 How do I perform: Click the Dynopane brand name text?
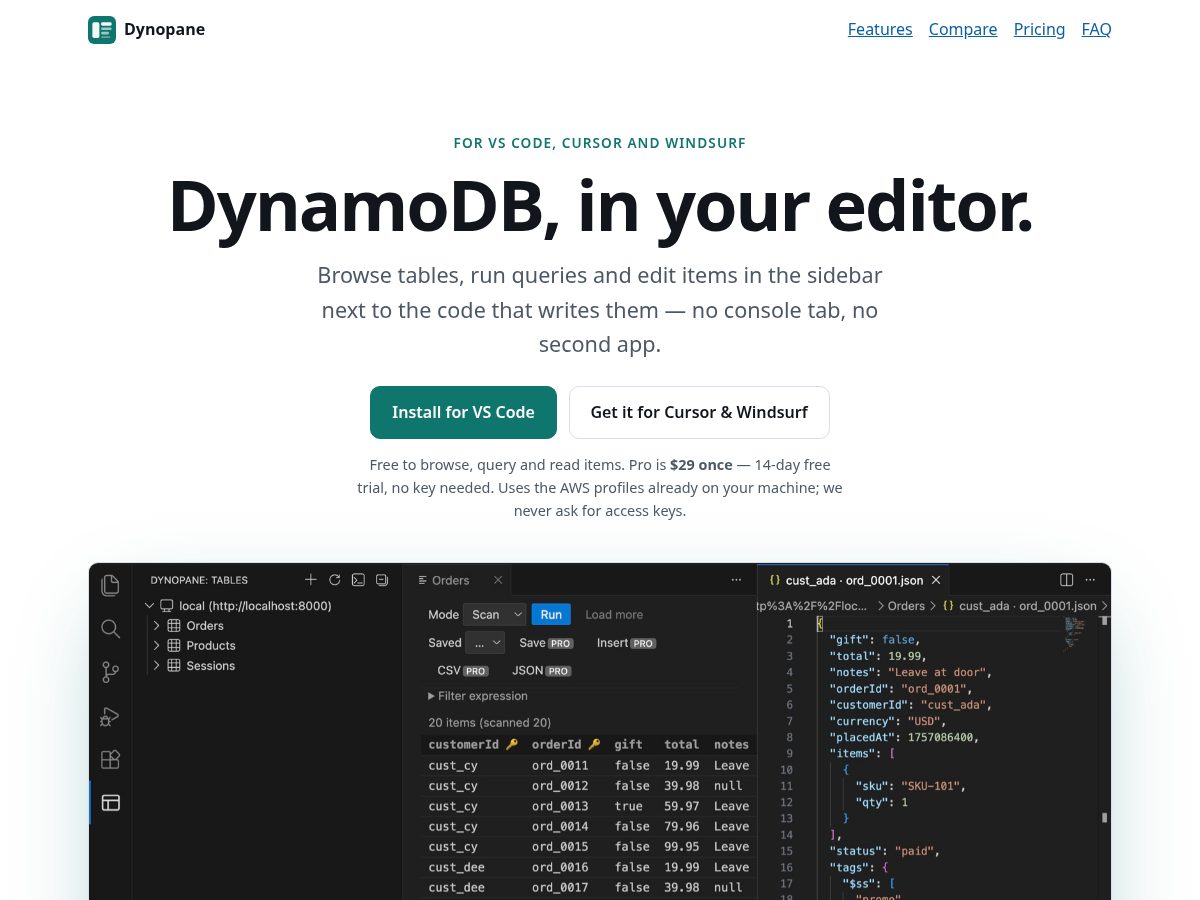coord(164,30)
